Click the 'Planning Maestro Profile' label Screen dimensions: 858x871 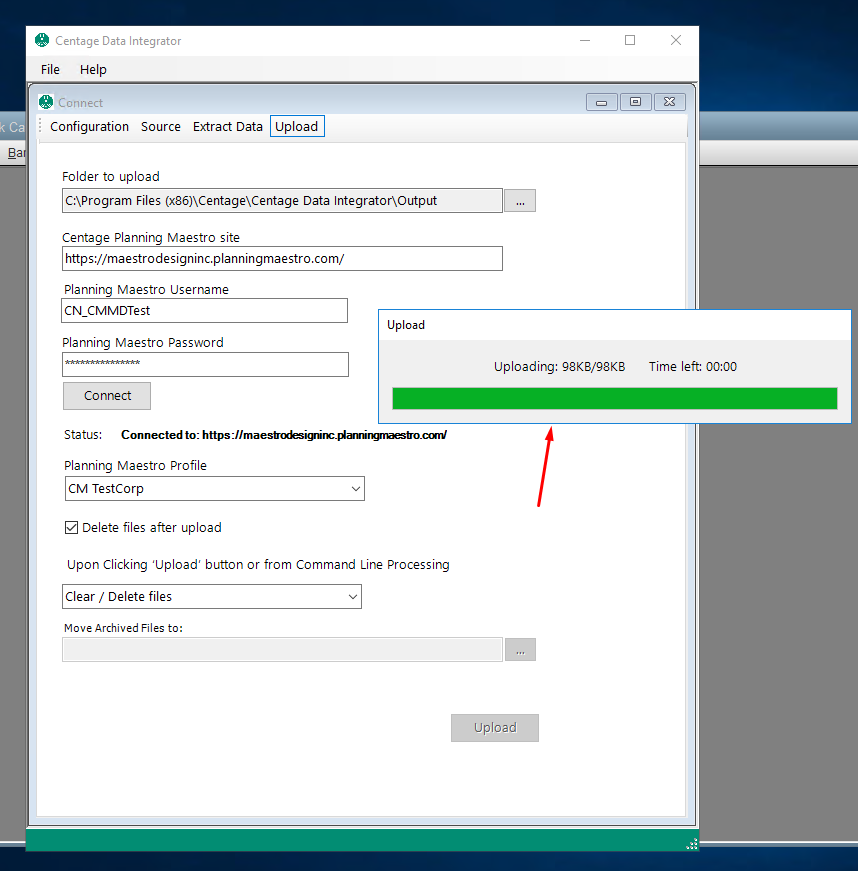click(136, 465)
